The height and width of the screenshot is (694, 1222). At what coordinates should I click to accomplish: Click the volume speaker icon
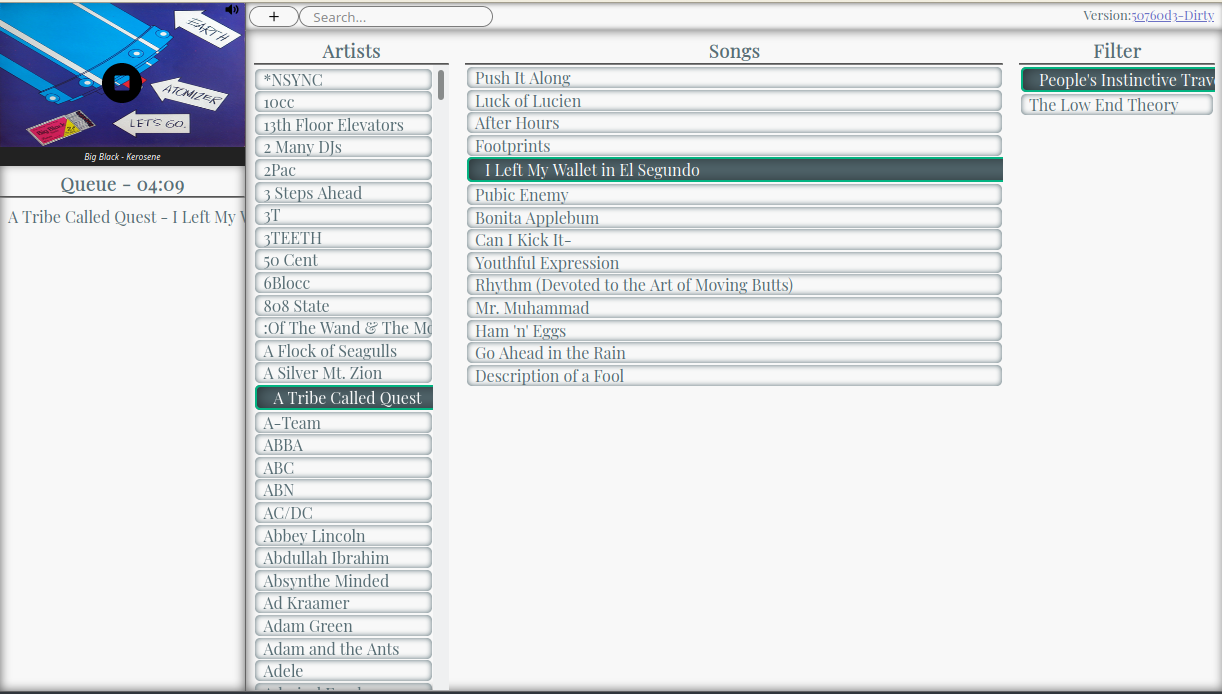point(232,9)
